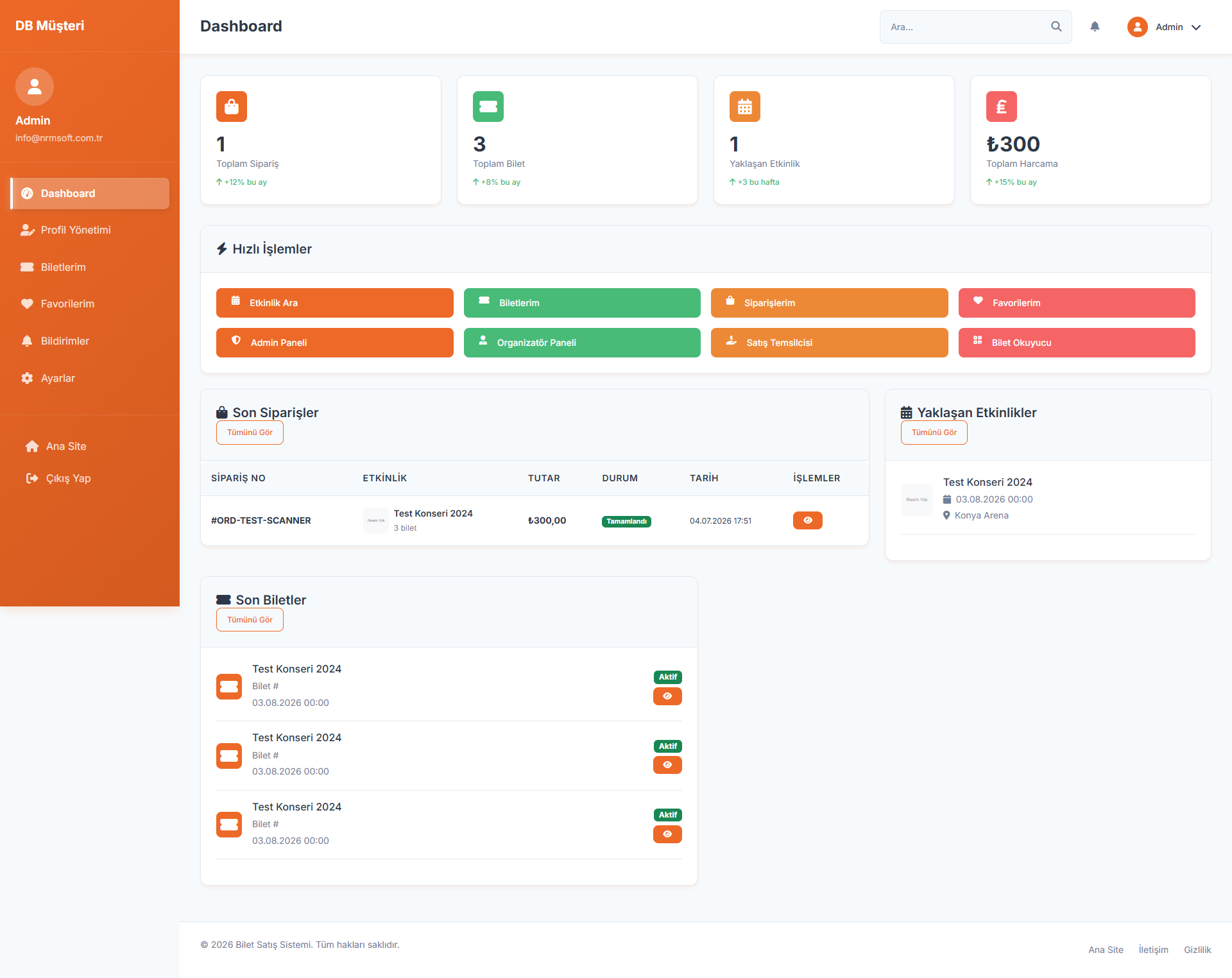View the first Aktif ticket's eye button
Viewport: 1232px width, 978px height.
667,696
